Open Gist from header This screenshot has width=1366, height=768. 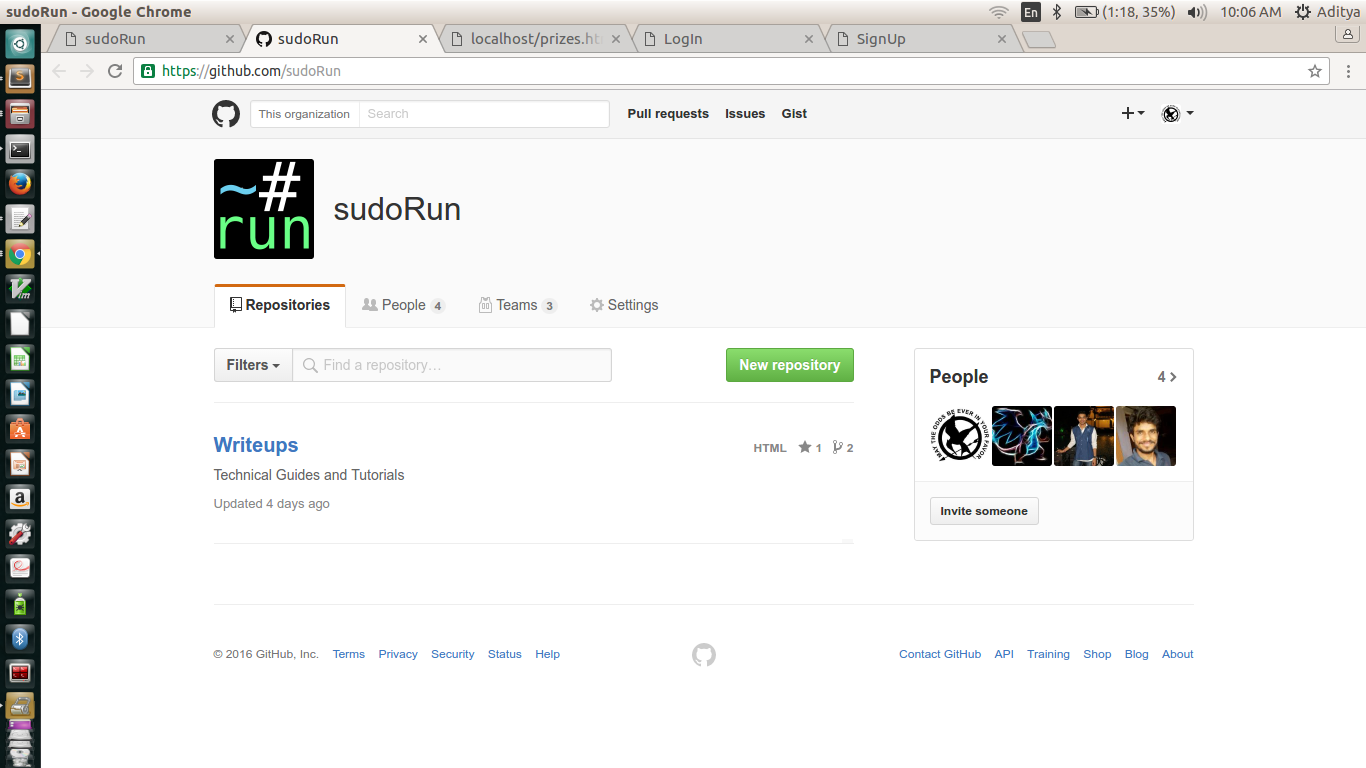click(x=794, y=114)
